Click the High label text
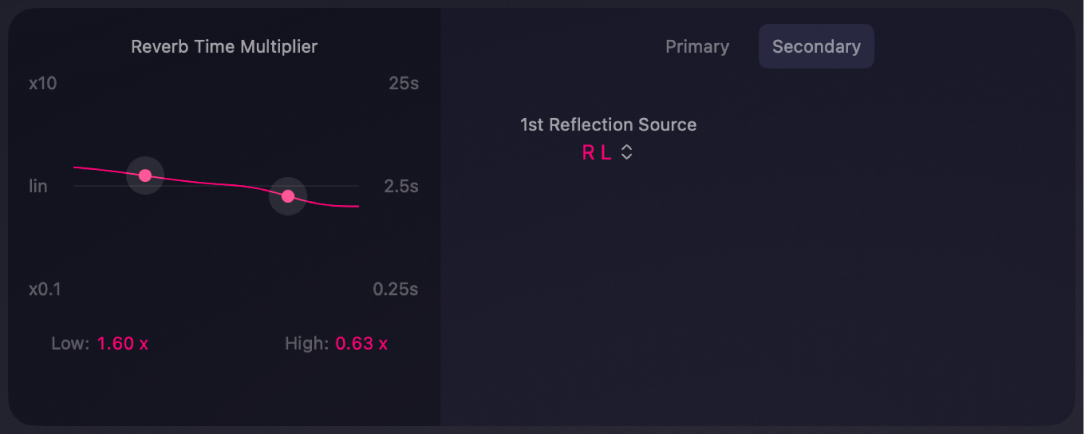Viewport: 1086px width, 436px height. click(x=306, y=344)
